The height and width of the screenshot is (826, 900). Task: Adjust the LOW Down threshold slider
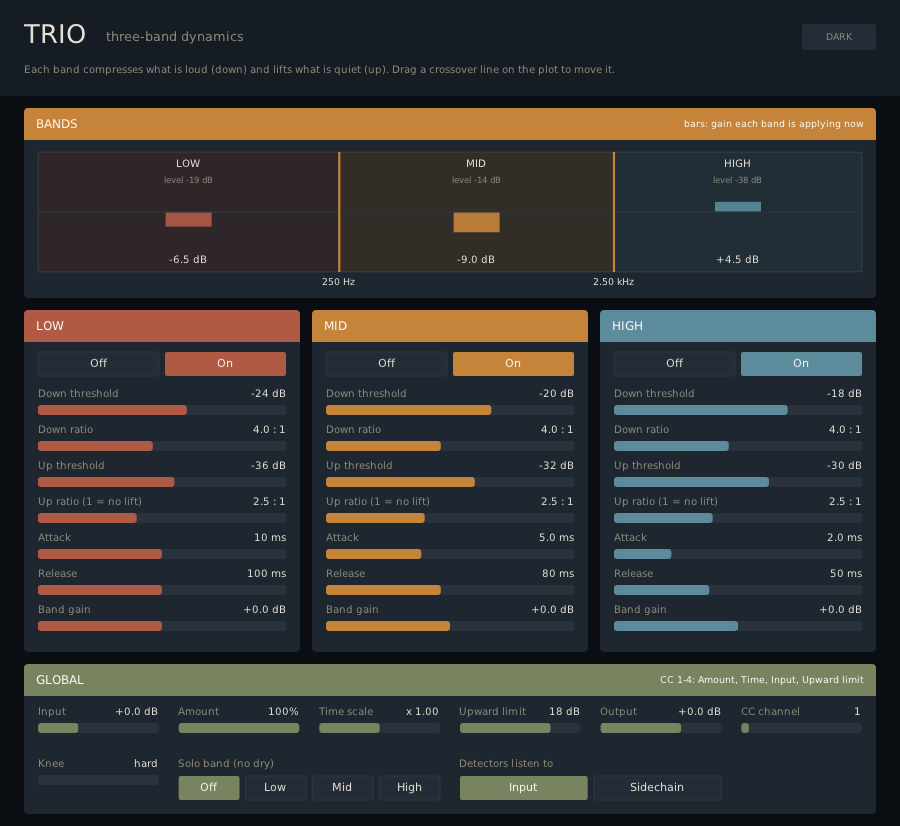(x=162, y=410)
